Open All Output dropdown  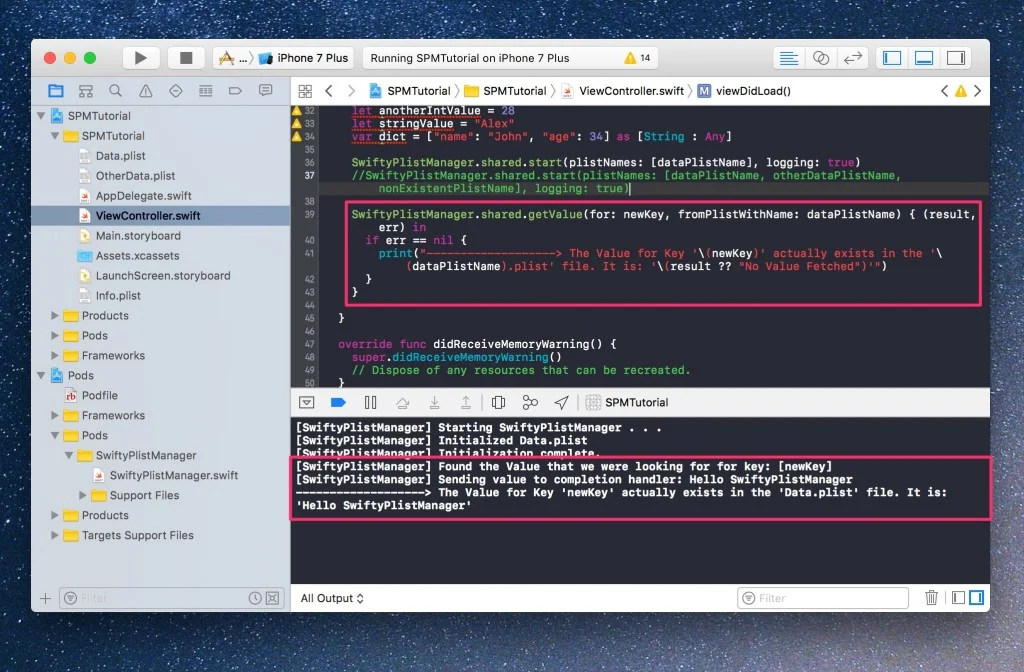pyautogui.click(x=332, y=598)
